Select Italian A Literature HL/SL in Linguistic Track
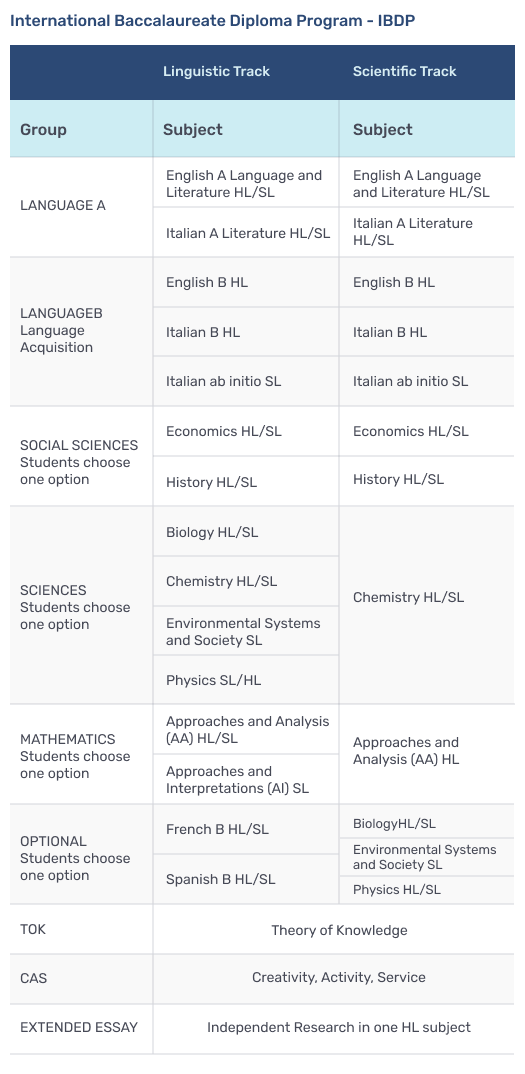This screenshot has height=1074, width=525. pos(246,233)
